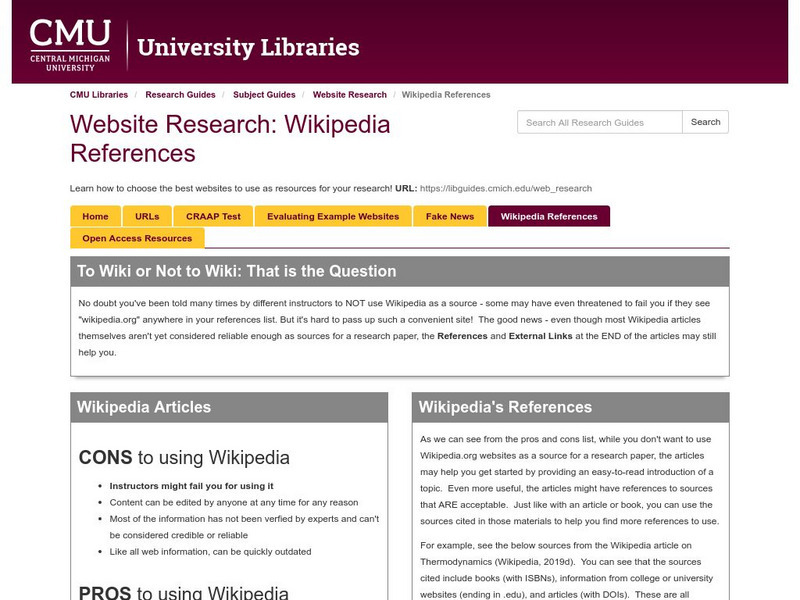Click the Learn how to choose the best websites description
800x600 pixels.
[231, 188]
